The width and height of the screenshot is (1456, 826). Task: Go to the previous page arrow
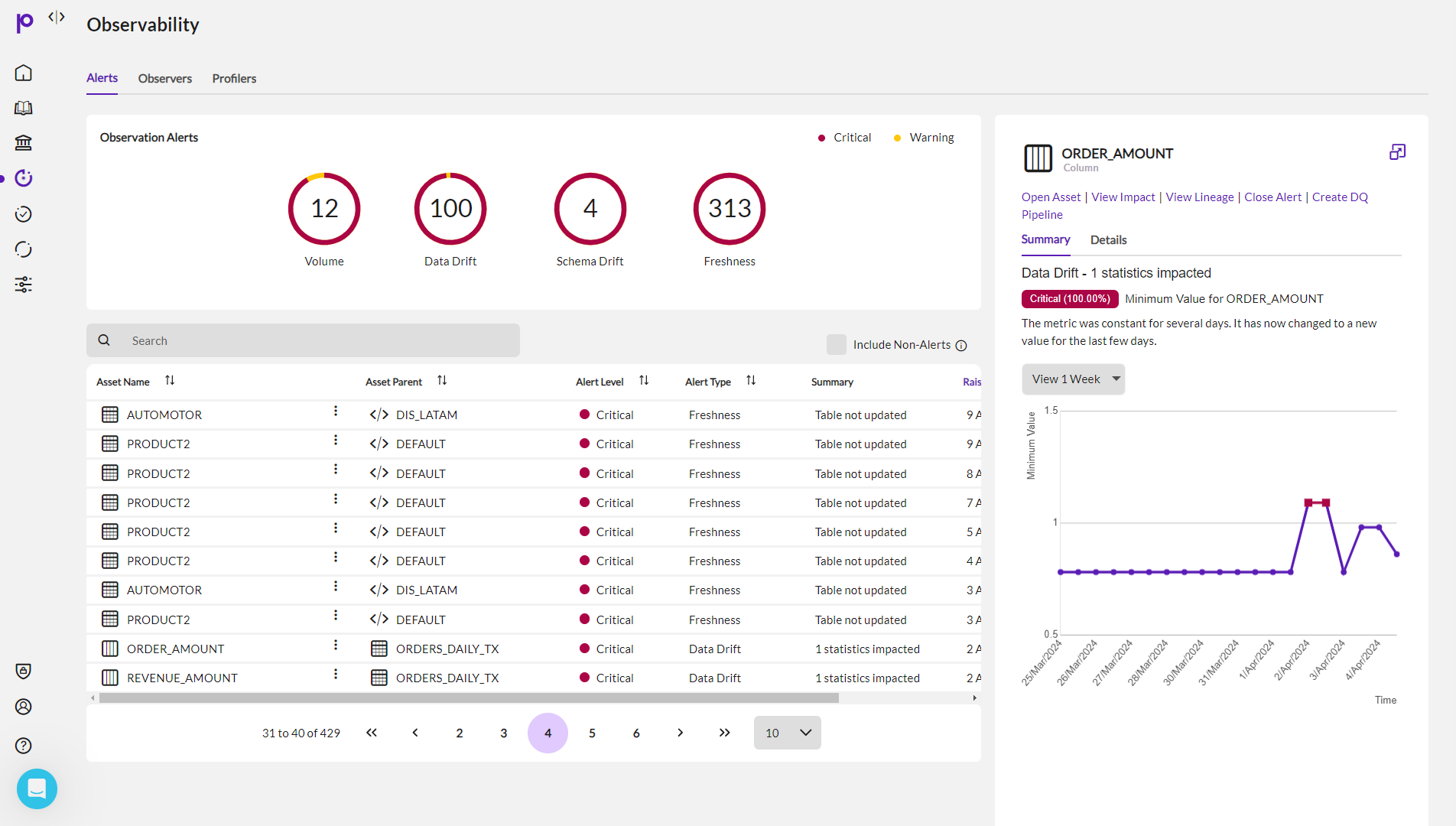tap(415, 733)
